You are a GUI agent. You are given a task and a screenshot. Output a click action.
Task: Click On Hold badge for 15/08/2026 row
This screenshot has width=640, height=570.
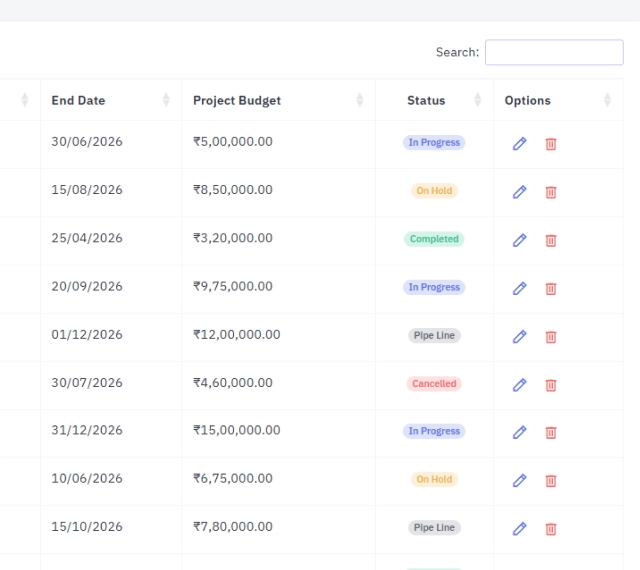434,191
